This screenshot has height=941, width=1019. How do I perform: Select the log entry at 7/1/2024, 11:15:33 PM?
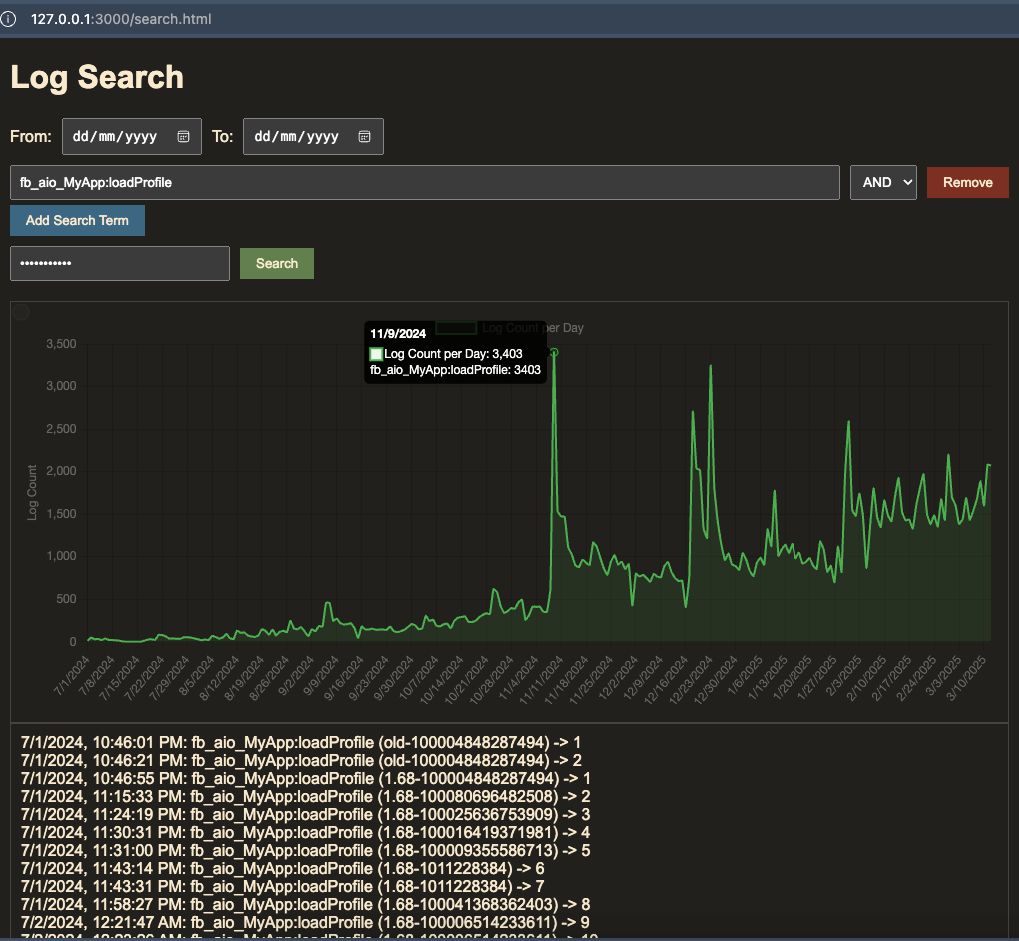click(x=305, y=797)
